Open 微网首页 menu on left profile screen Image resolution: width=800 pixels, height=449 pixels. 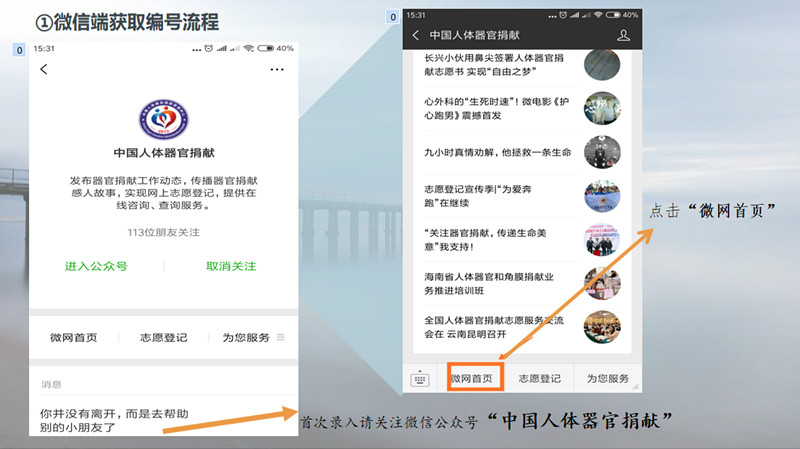coord(73,337)
